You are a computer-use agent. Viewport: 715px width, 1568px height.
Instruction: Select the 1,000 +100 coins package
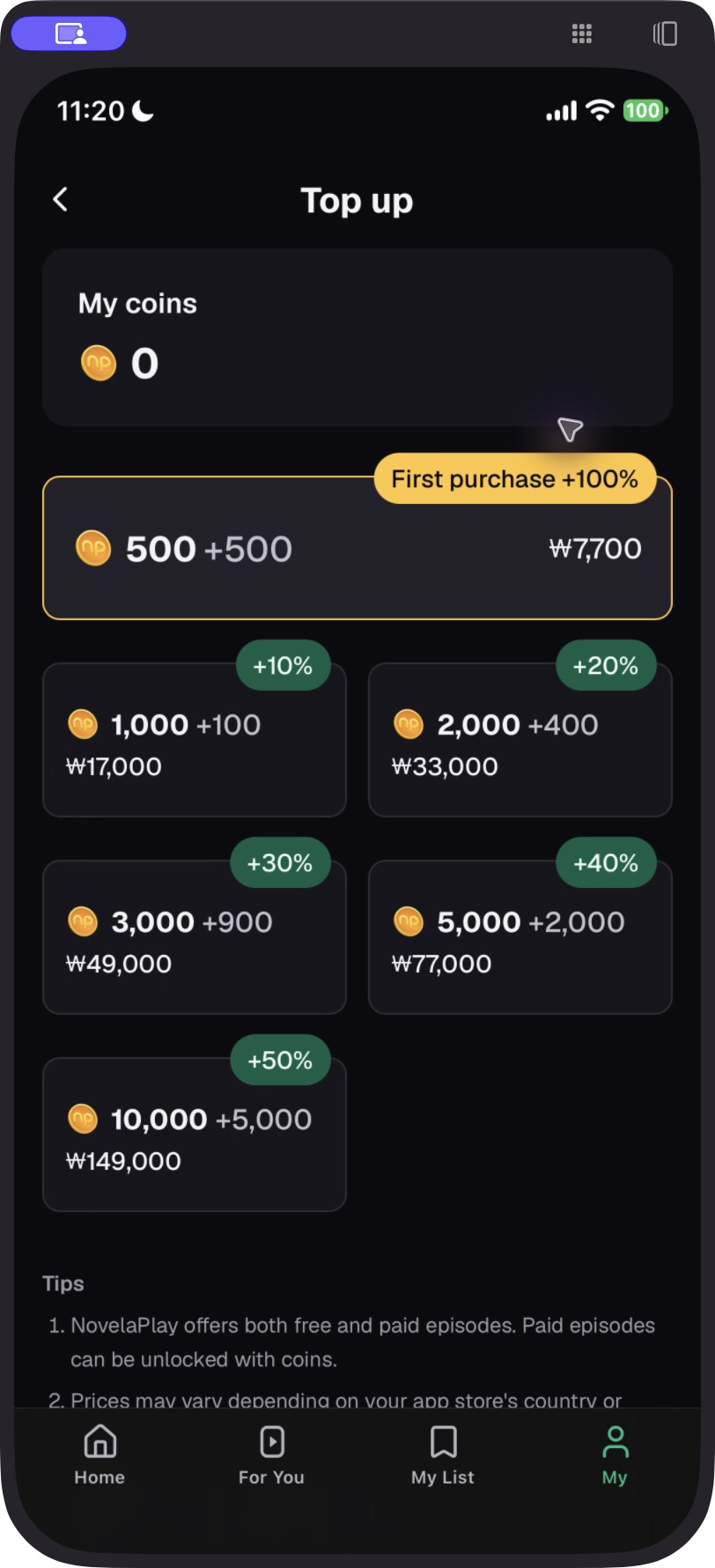pos(195,740)
